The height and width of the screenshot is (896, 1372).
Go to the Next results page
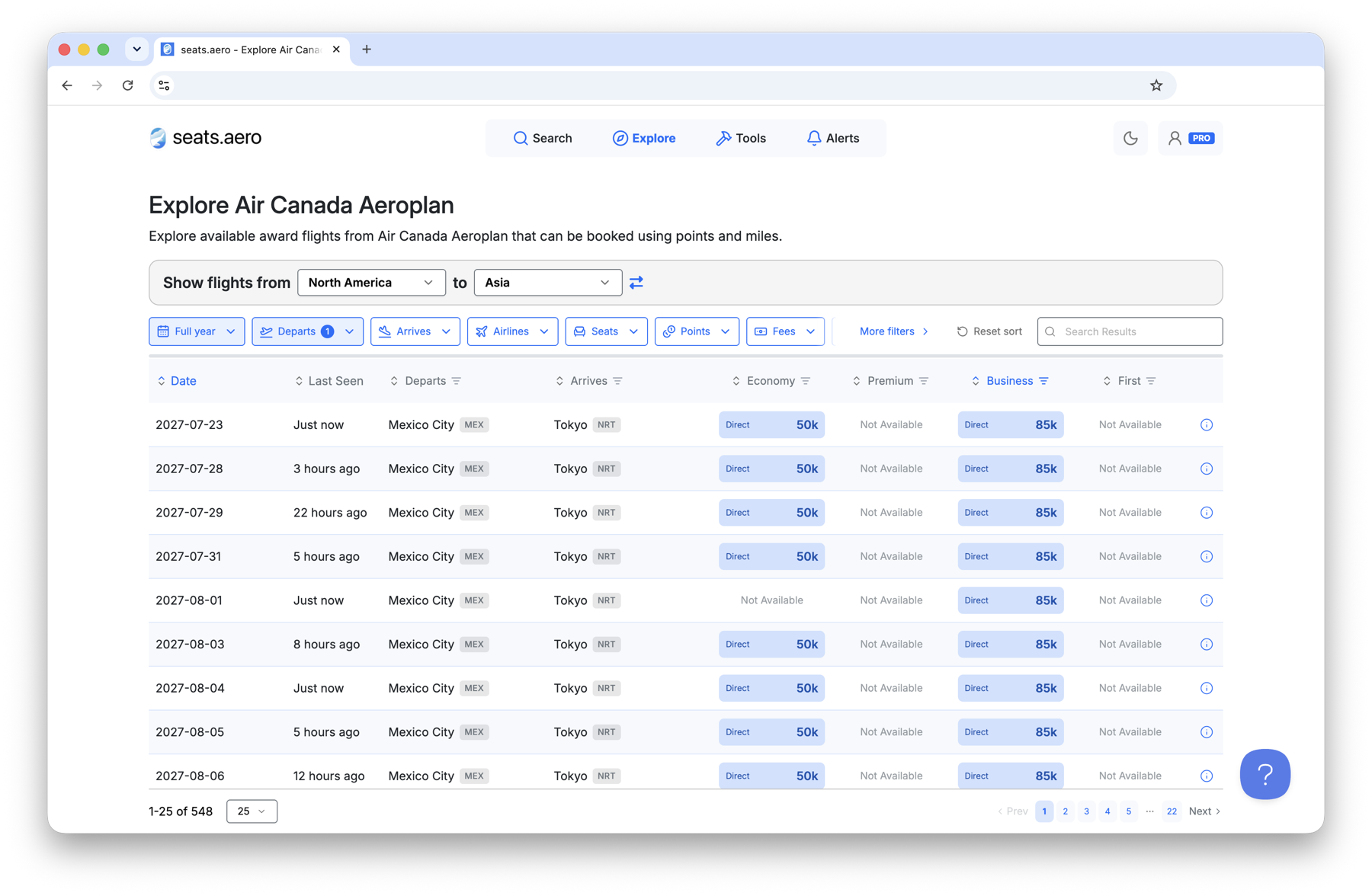click(x=1204, y=811)
